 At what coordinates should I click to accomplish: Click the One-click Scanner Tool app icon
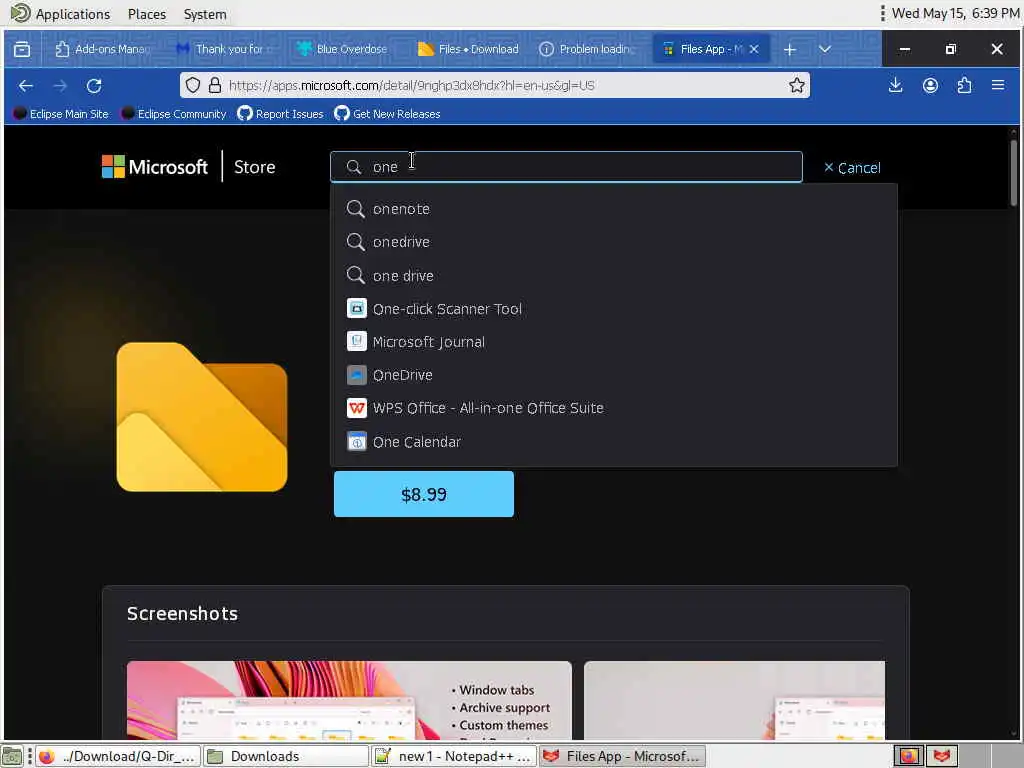tap(357, 308)
